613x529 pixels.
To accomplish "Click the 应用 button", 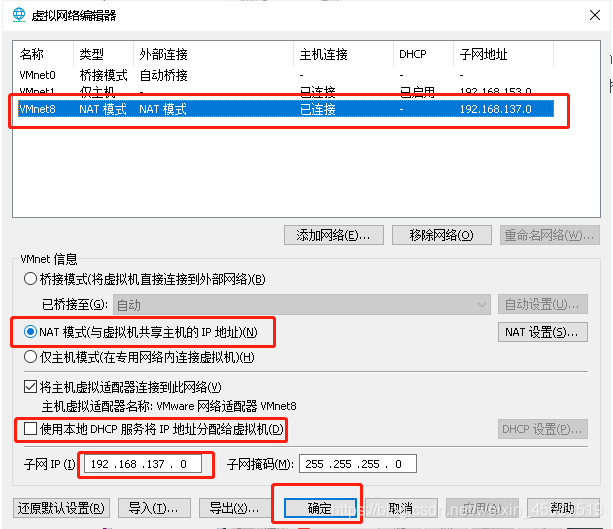I will [482, 508].
